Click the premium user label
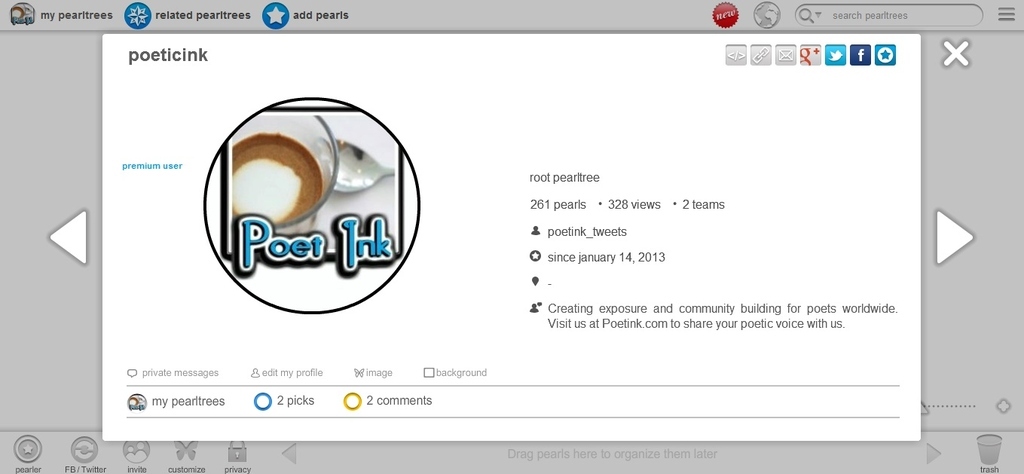 point(152,166)
